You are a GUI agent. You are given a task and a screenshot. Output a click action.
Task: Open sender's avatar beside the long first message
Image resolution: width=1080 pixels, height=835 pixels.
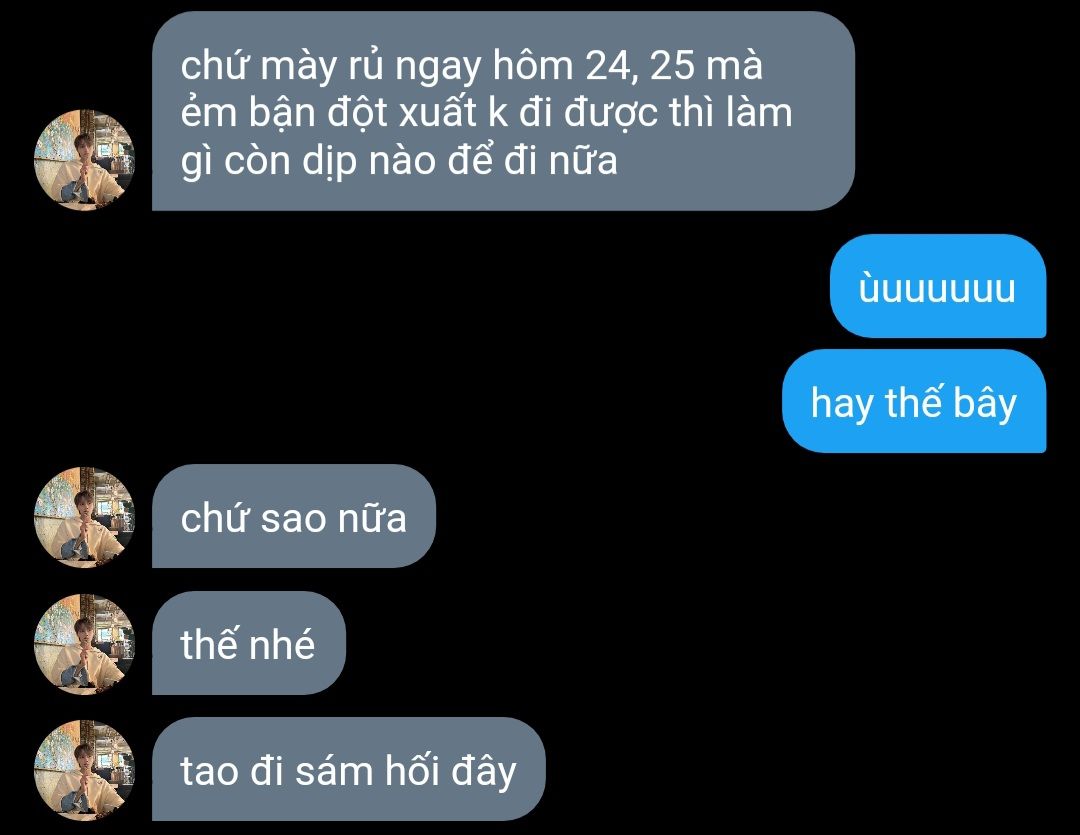(85, 160)
